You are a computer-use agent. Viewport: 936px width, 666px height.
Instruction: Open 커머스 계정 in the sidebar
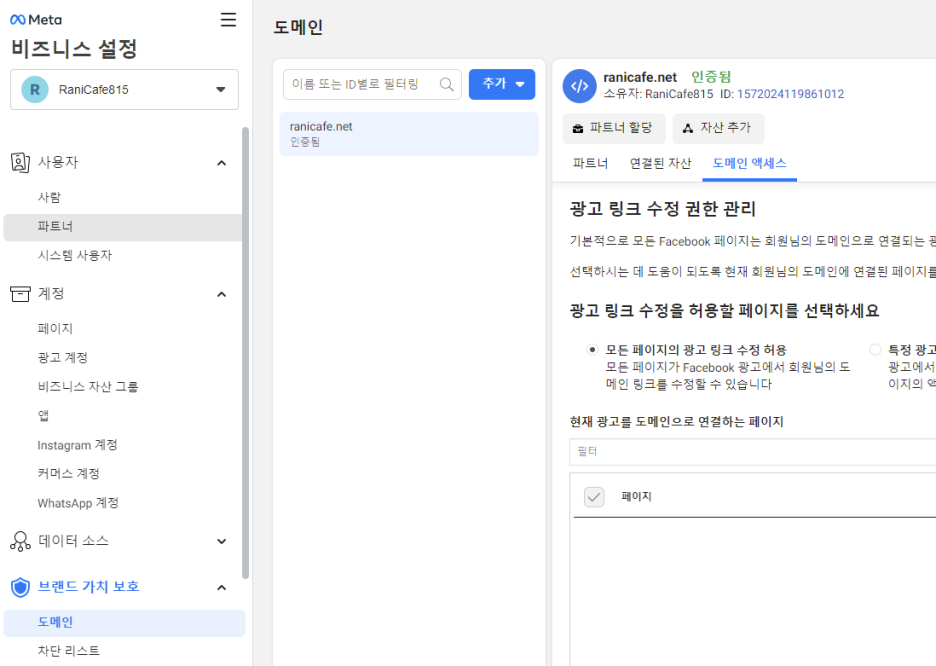tap(68, 474)
